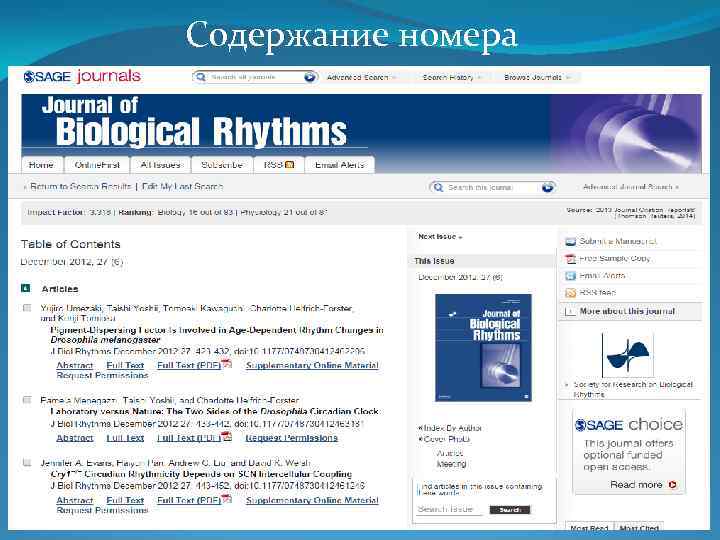Viewport: 720px width, 540px height.
Task: Open Abstract of Cry1 Circadian Rhythmicity article
Action: pos(75,500)
